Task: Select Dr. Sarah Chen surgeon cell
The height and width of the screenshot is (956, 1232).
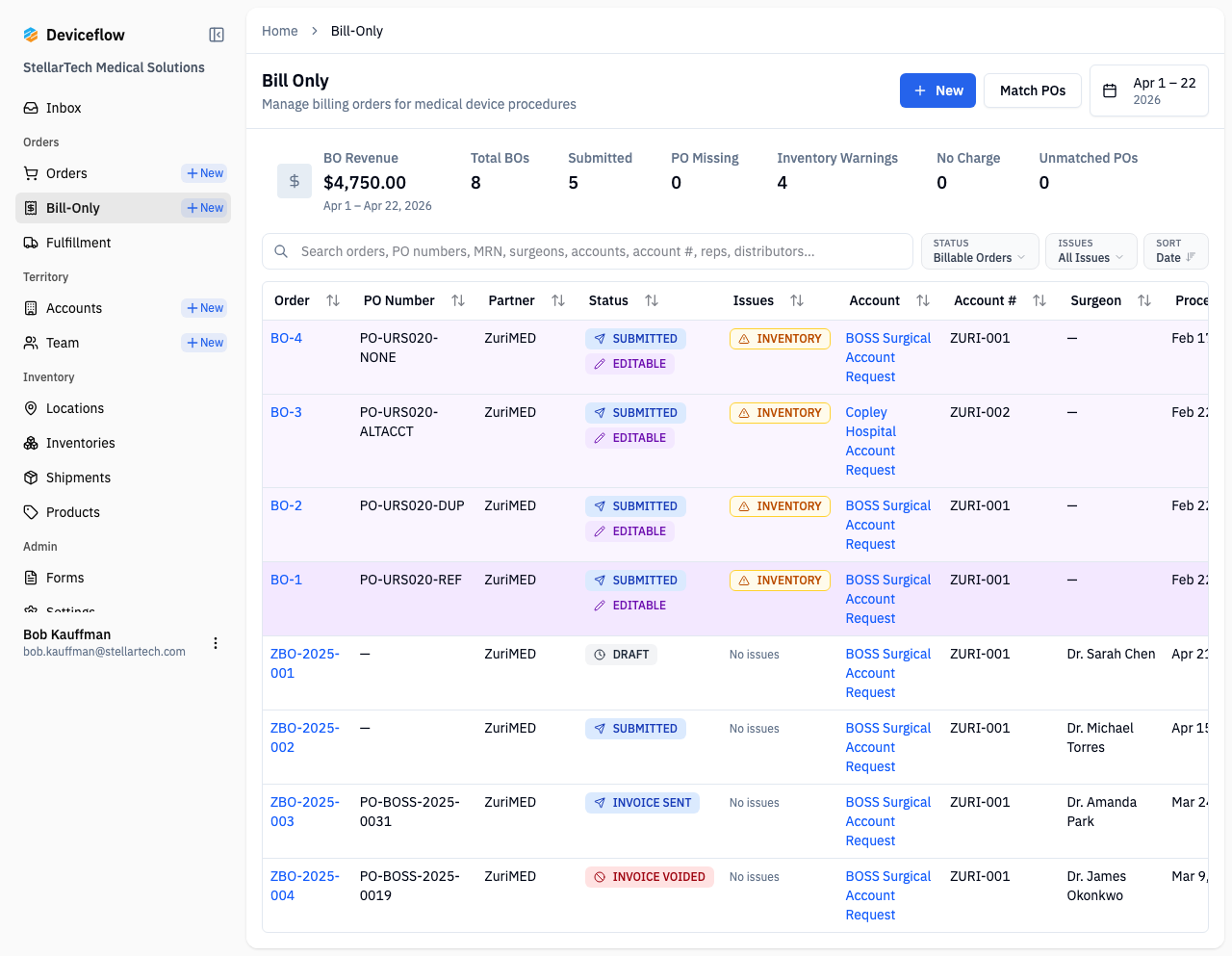Action: [x=1111, y=654]
